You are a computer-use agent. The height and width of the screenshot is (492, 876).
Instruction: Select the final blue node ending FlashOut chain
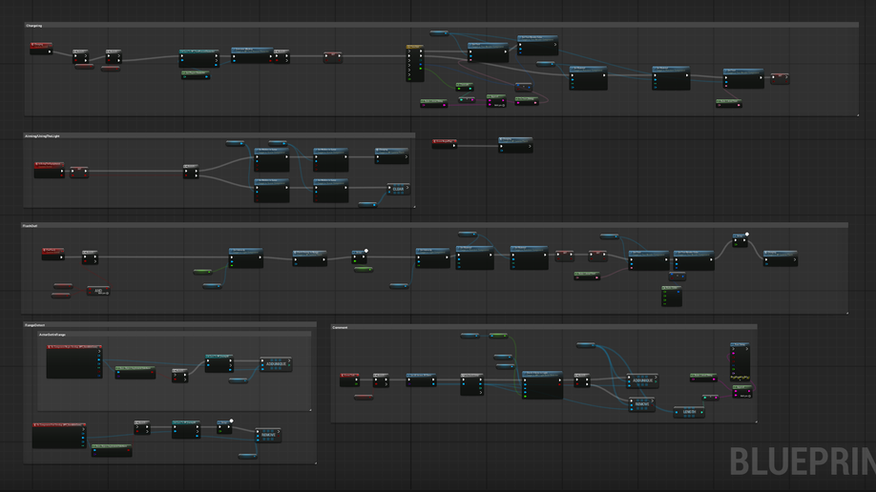(780, 258)
